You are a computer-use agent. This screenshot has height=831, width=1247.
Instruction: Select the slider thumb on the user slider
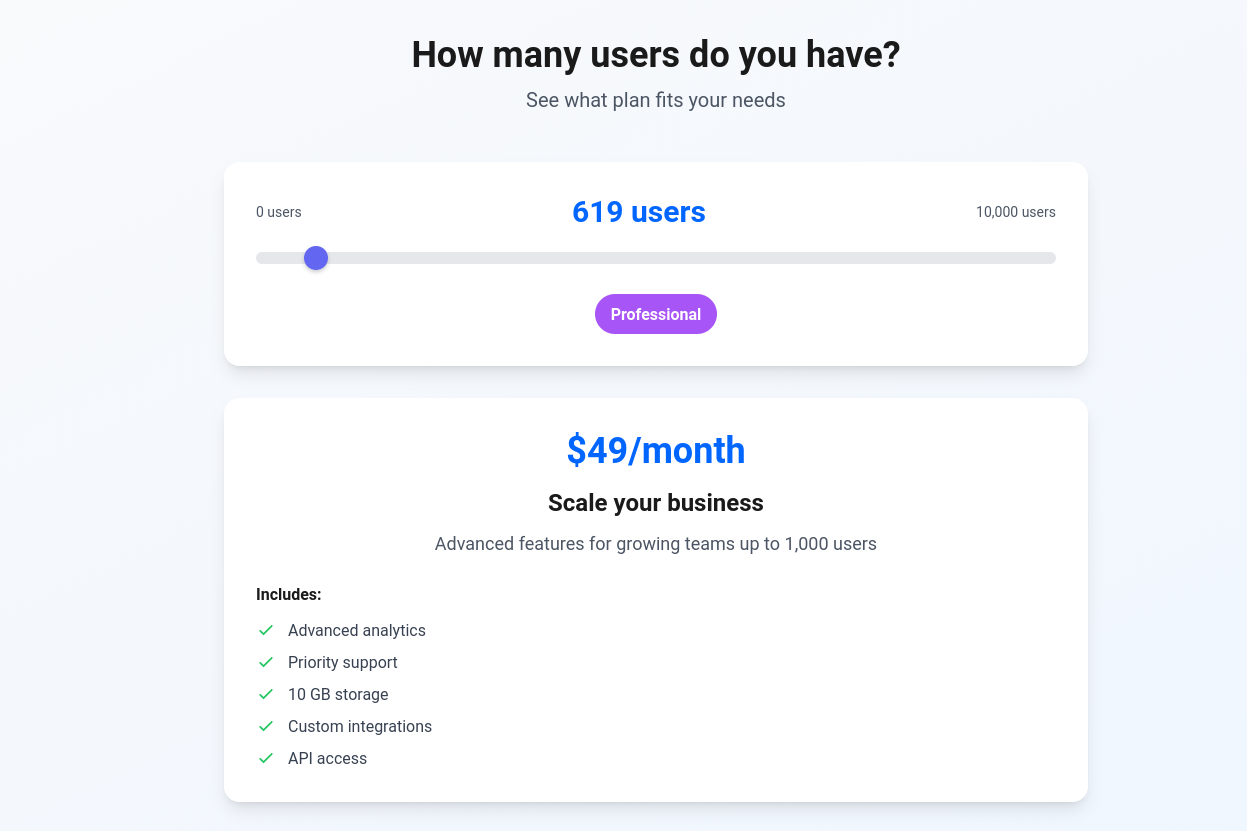pos(315,257)
